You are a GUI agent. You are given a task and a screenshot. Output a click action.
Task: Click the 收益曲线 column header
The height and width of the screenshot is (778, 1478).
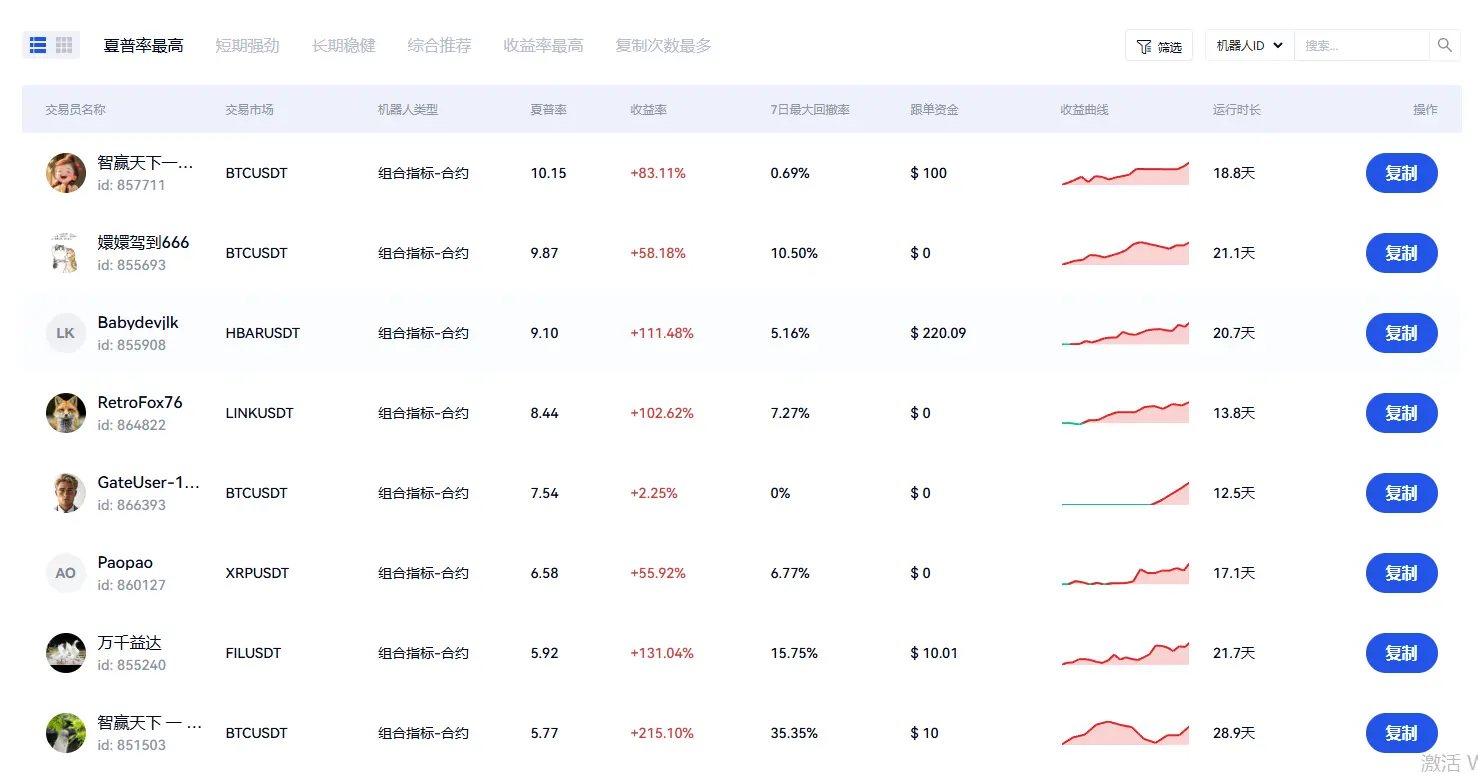coord(1085,110)
